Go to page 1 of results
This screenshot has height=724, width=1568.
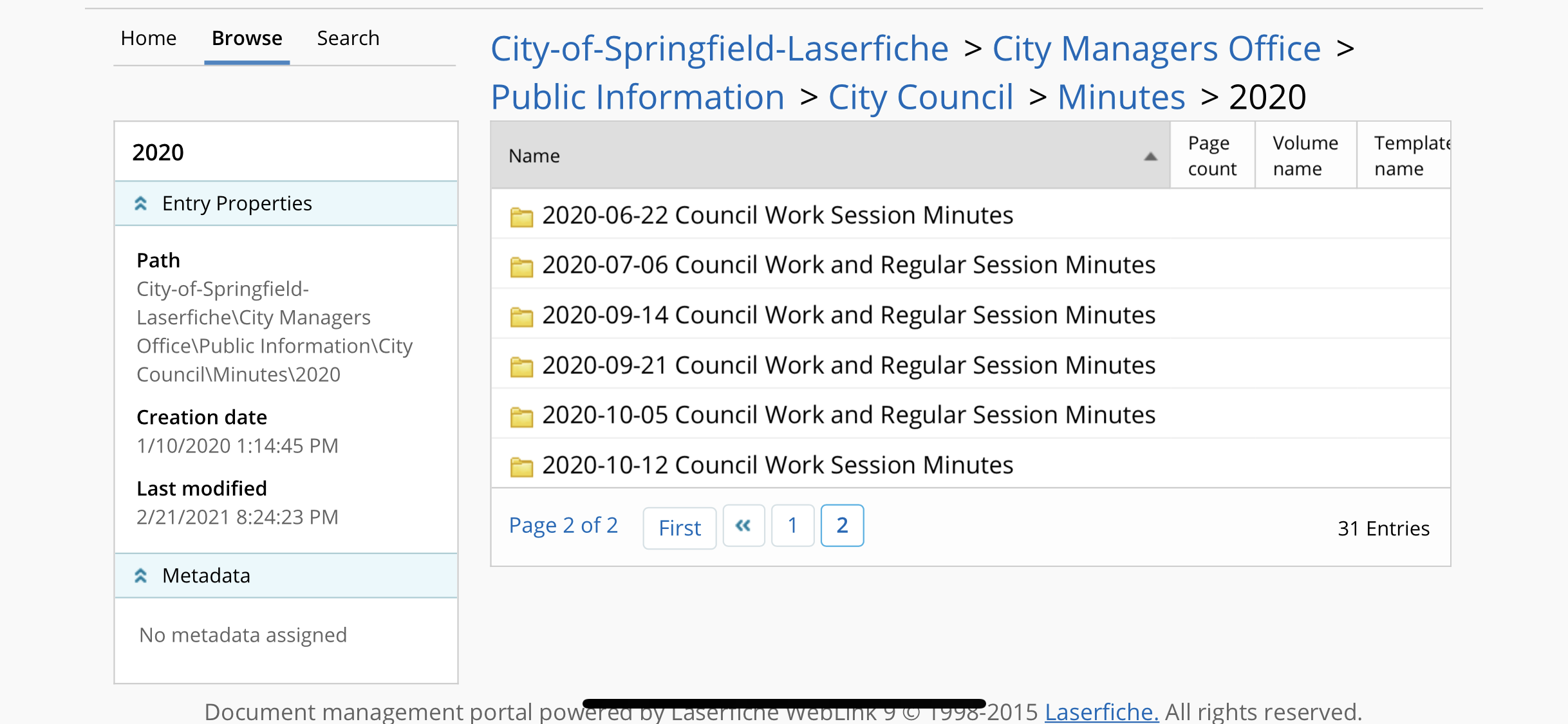792,526
